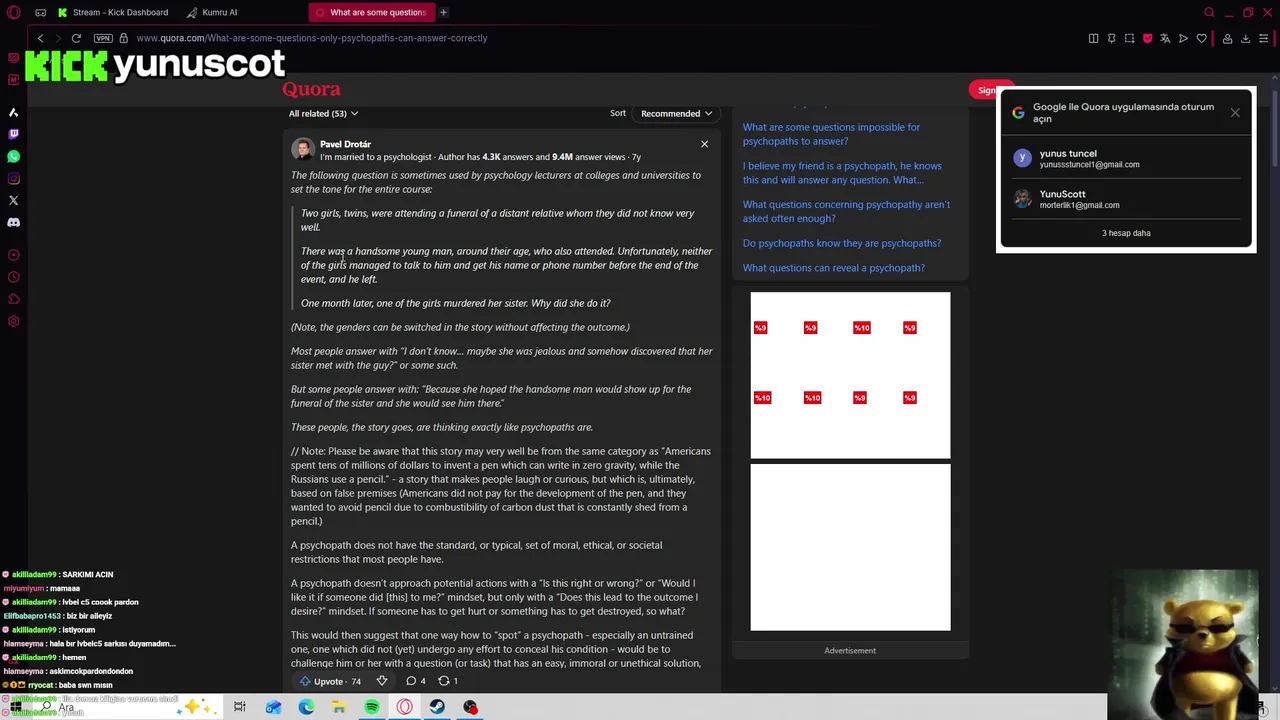Open split screen view icon
The image size is (1280, 720).
click(x=1093, y=38)
